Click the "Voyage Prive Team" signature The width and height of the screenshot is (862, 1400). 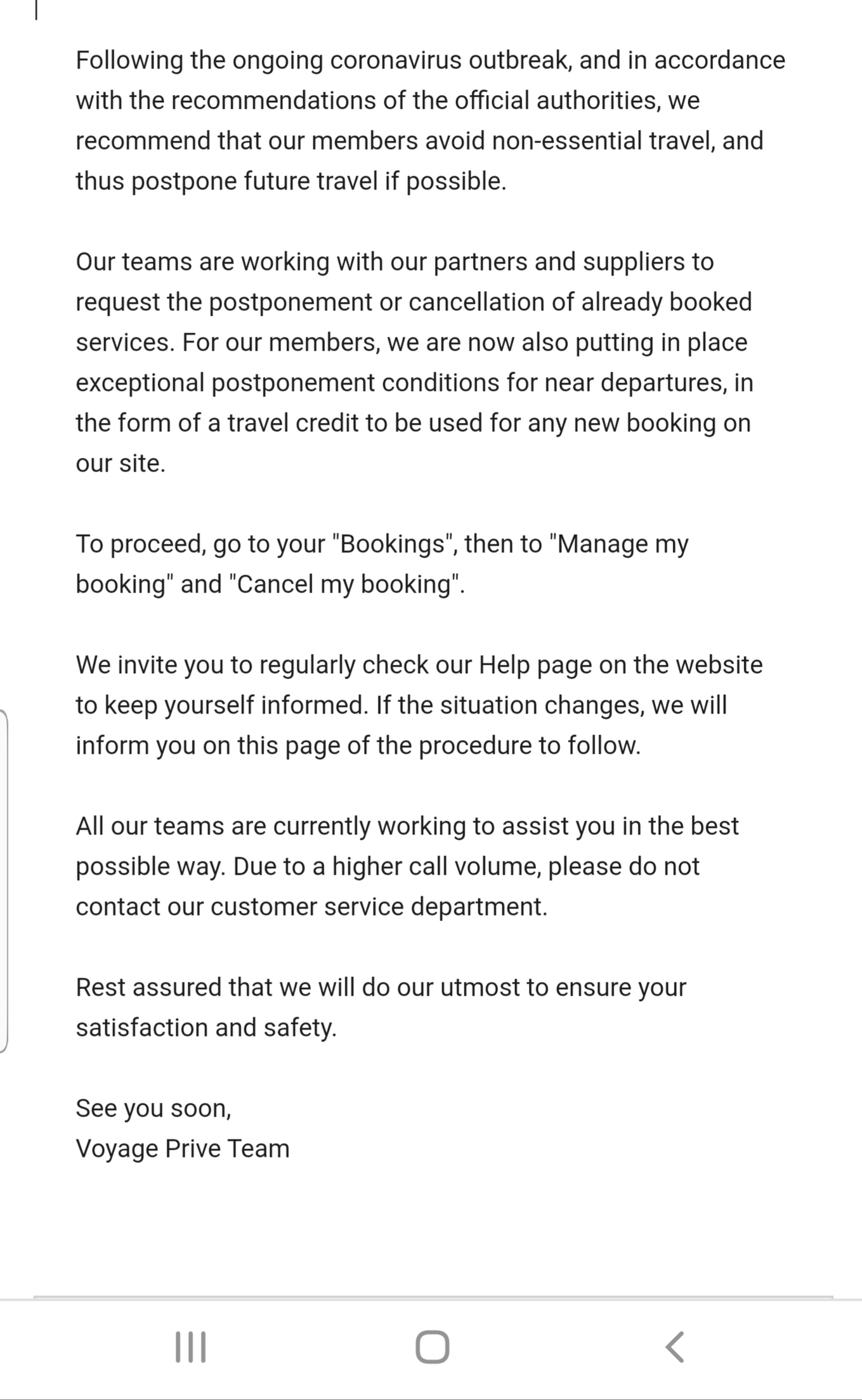(183, 1149)
